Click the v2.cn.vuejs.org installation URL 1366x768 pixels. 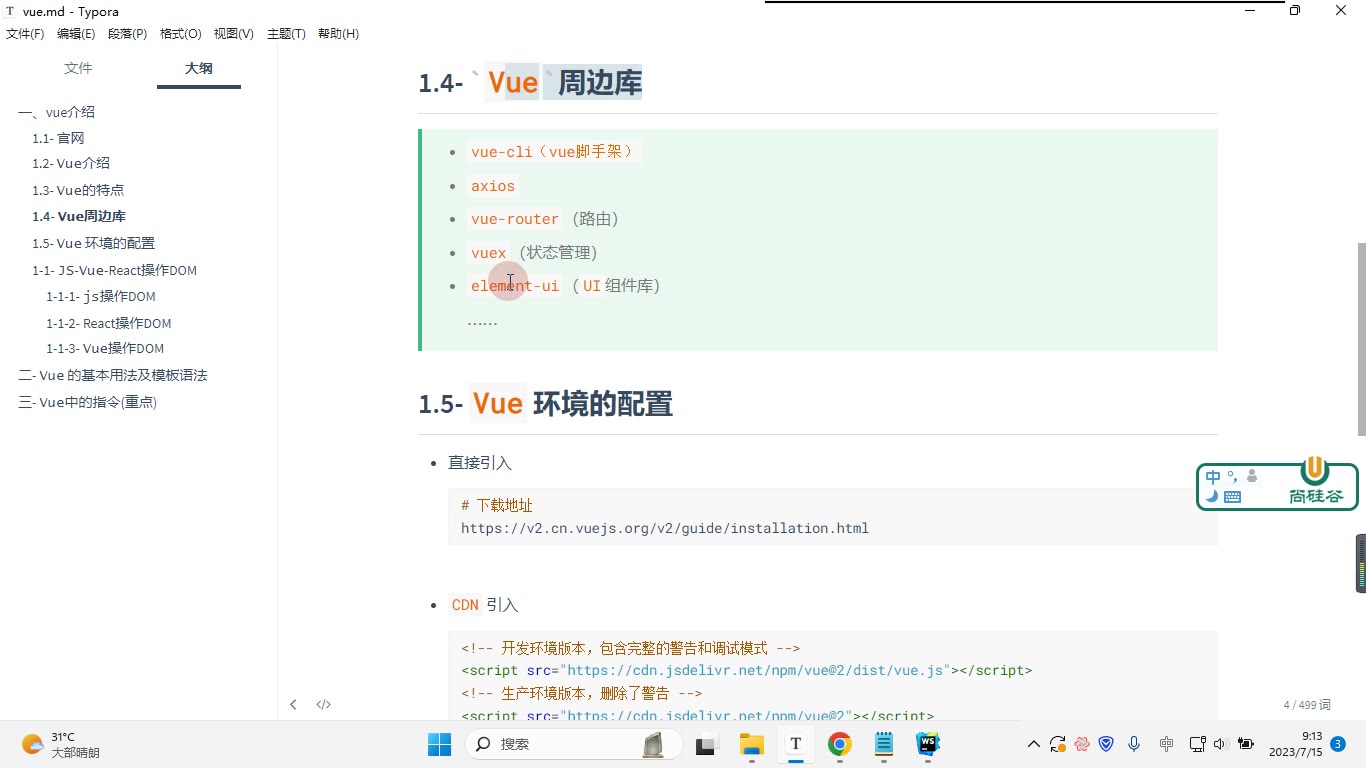coord(665,528)
